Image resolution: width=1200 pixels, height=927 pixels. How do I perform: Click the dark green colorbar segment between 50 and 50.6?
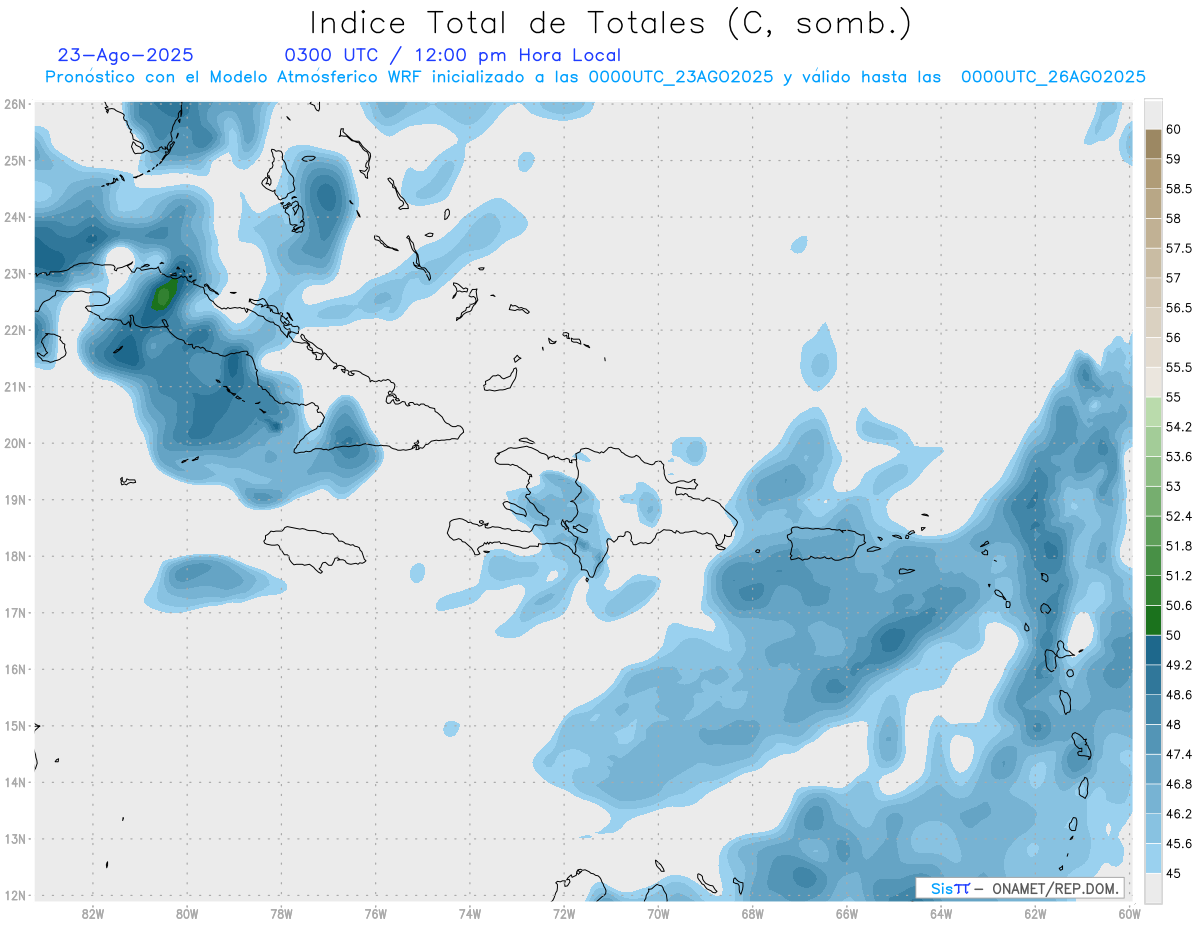point(1153,620)
